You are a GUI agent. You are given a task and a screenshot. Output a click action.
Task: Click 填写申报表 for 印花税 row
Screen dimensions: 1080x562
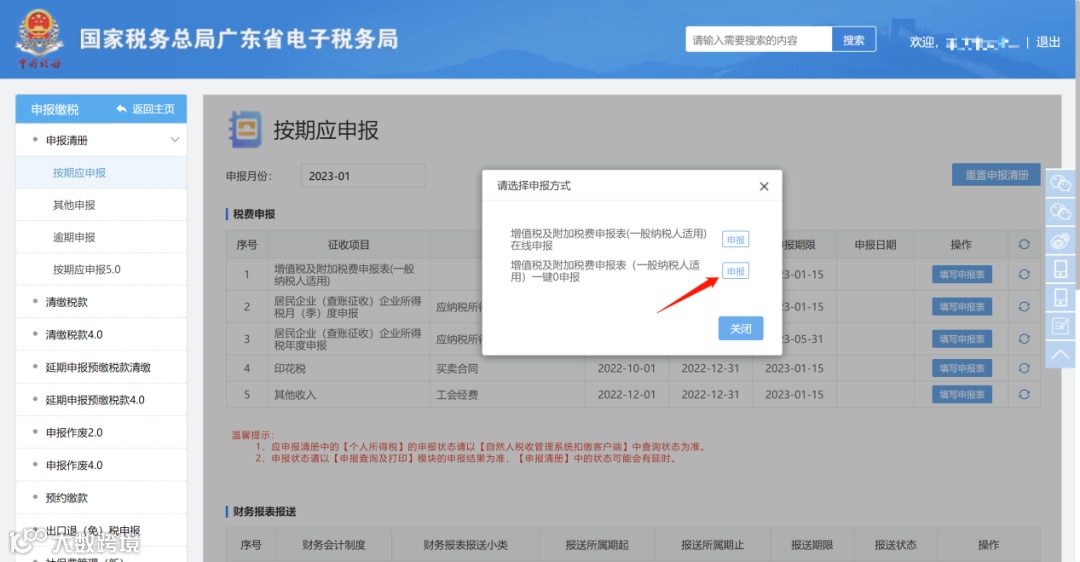962,368
